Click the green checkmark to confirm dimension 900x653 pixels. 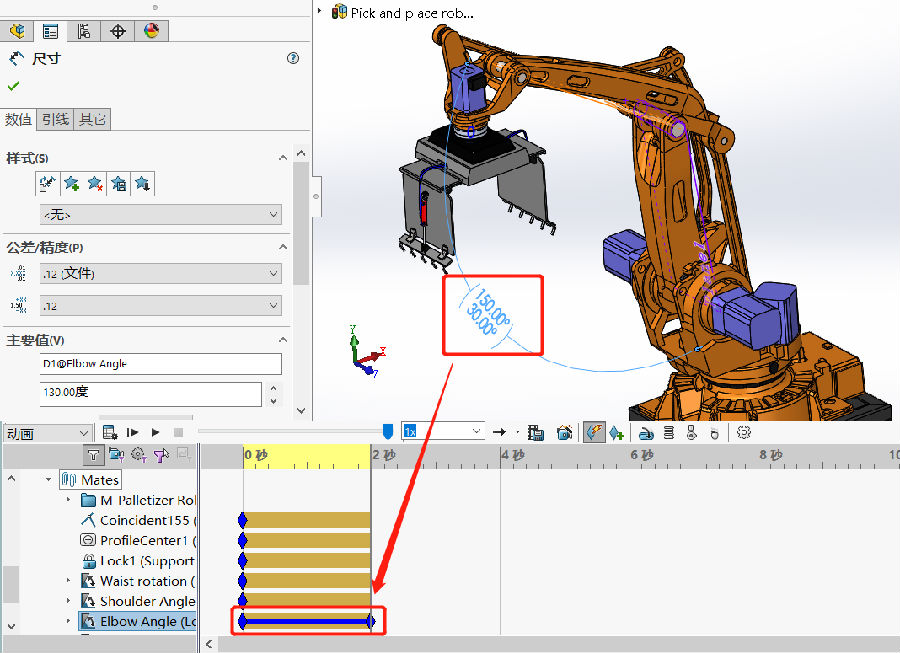(13, 86)
